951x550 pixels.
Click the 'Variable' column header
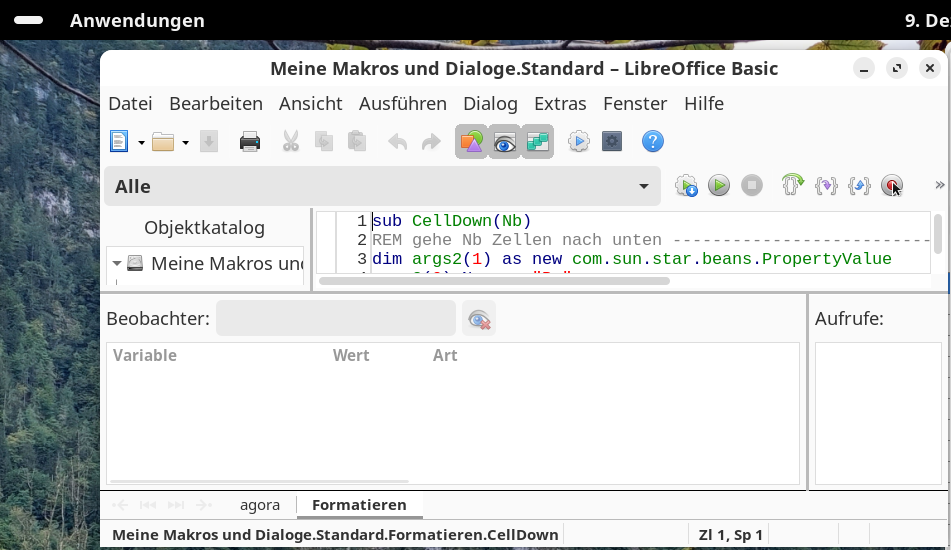click(144, 355)
